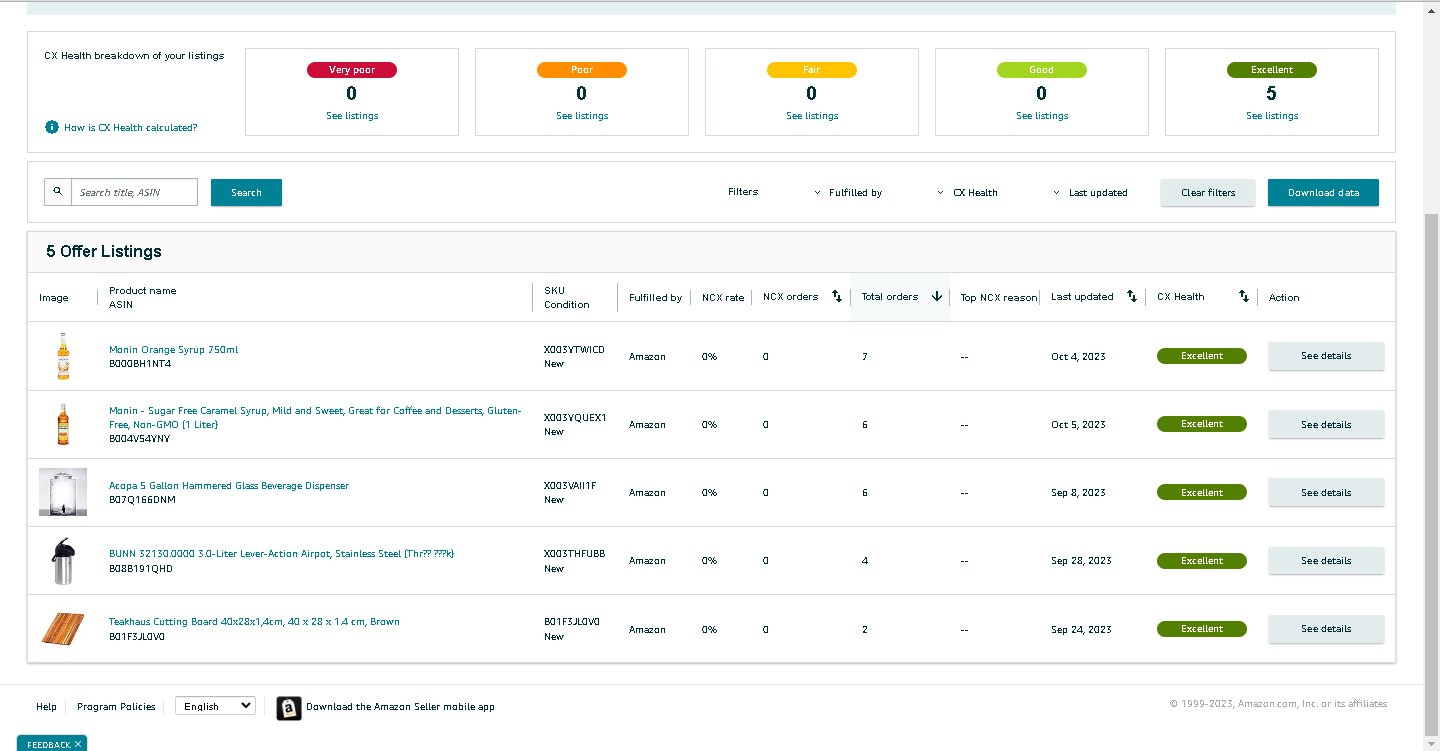
Task: Click the Search title, ASIN input field
Action: 134,192
